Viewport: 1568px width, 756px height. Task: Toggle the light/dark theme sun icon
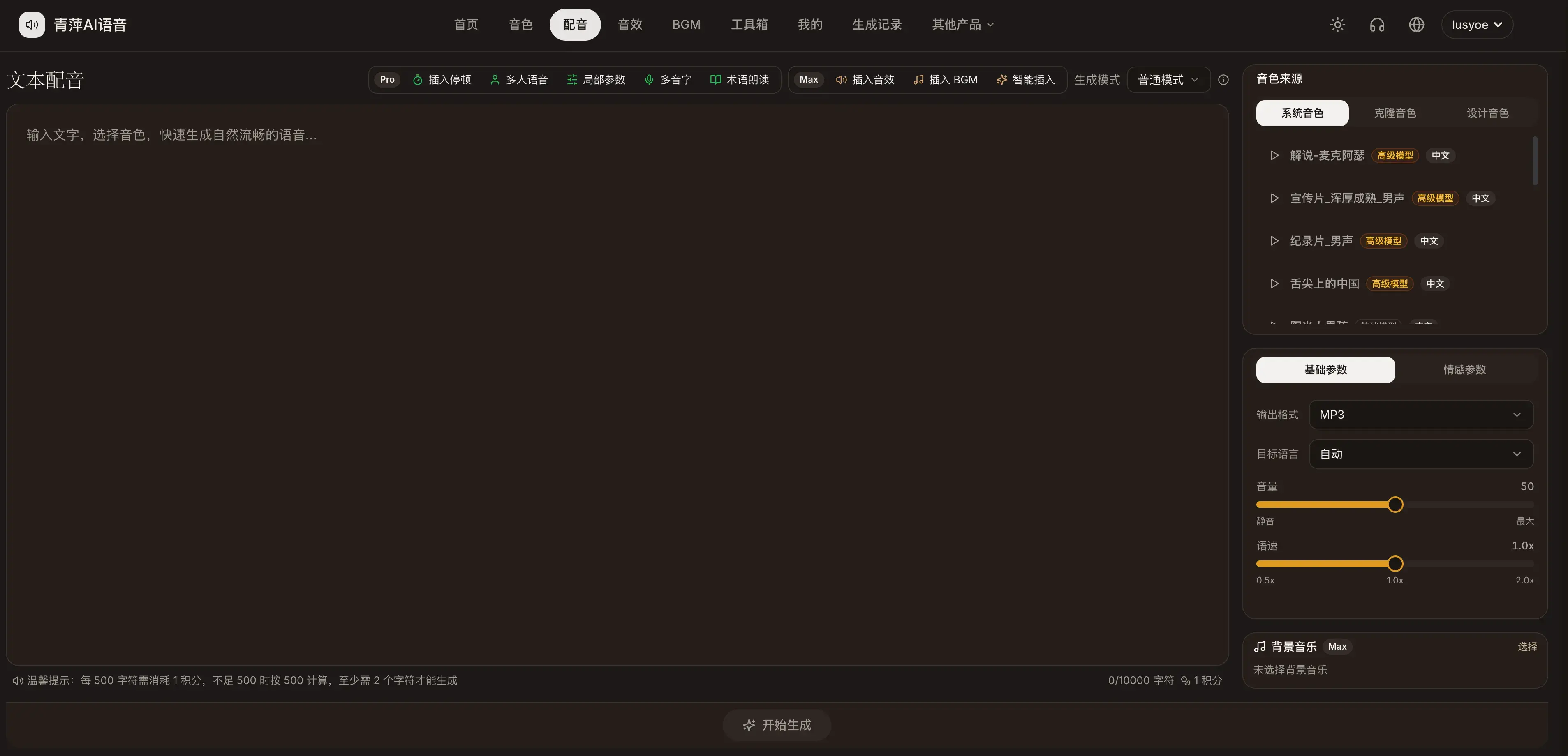(1337, 24)
